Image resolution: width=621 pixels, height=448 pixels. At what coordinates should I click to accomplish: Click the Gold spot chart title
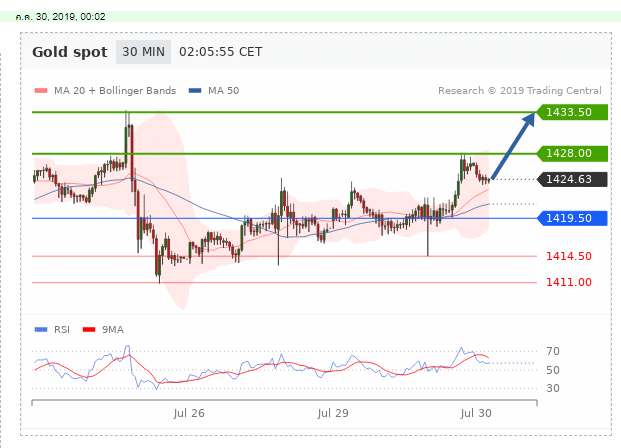point(70,52)
